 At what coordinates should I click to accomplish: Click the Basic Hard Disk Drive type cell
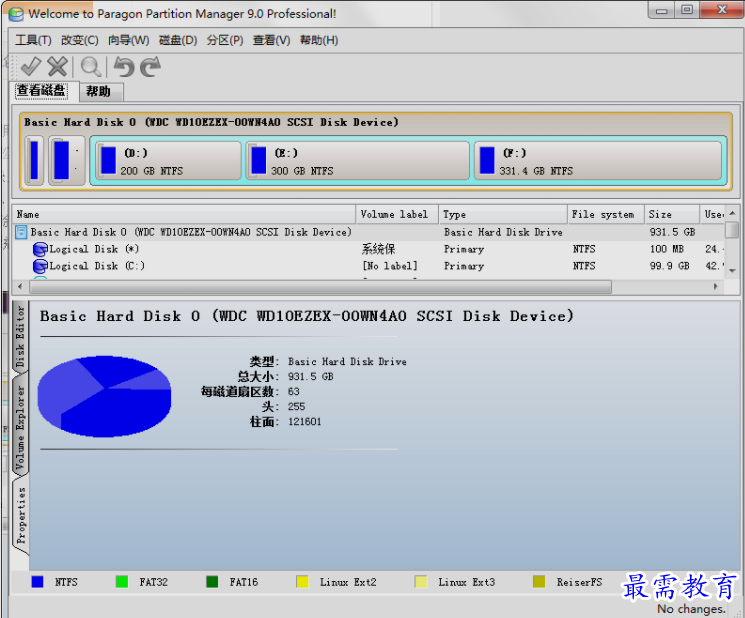503,232
